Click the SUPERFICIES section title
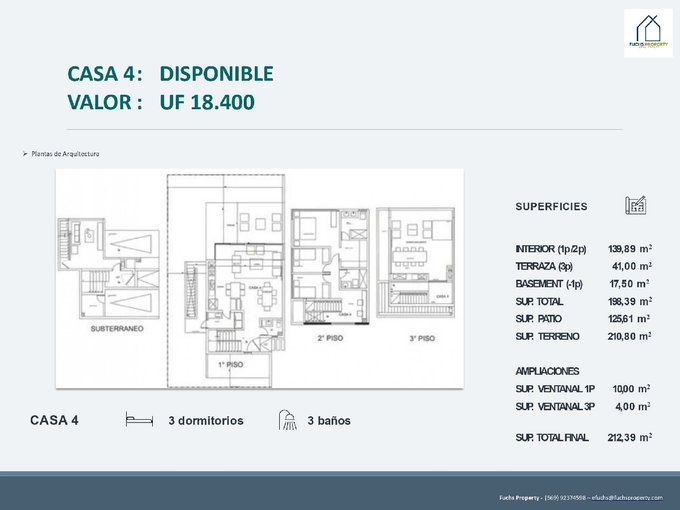 [x=551, y=206]
